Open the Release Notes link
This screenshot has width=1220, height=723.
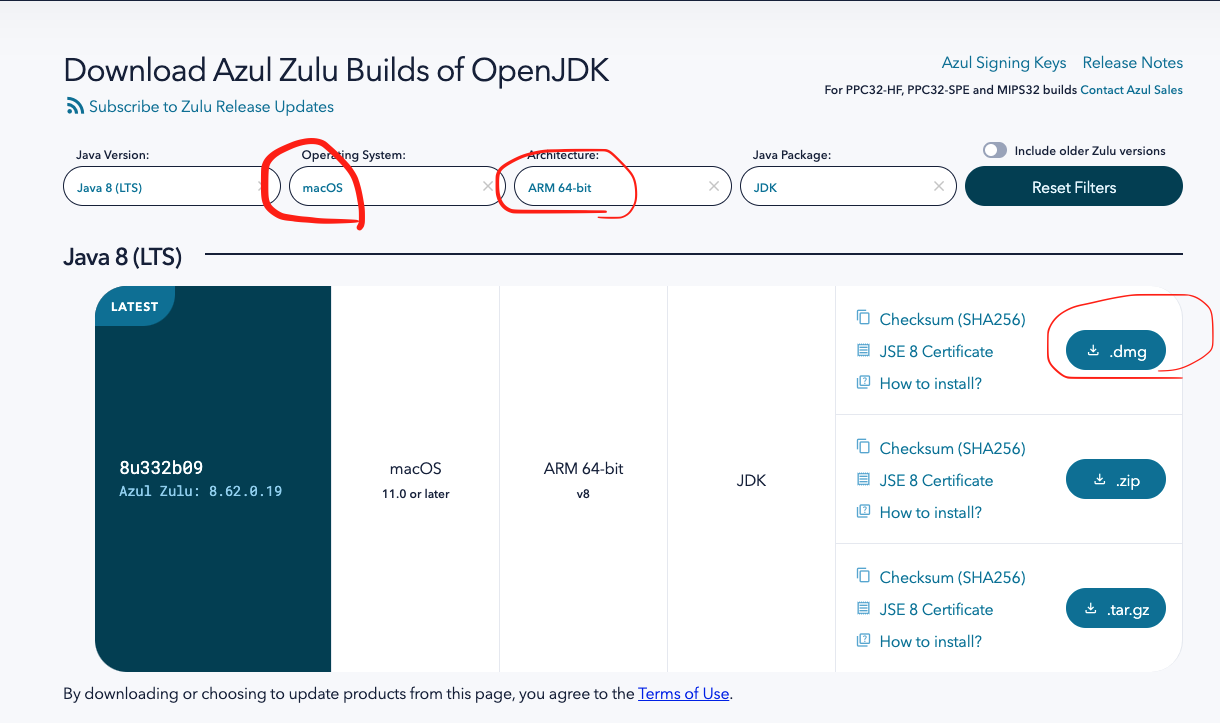(x=1133, y=62)
